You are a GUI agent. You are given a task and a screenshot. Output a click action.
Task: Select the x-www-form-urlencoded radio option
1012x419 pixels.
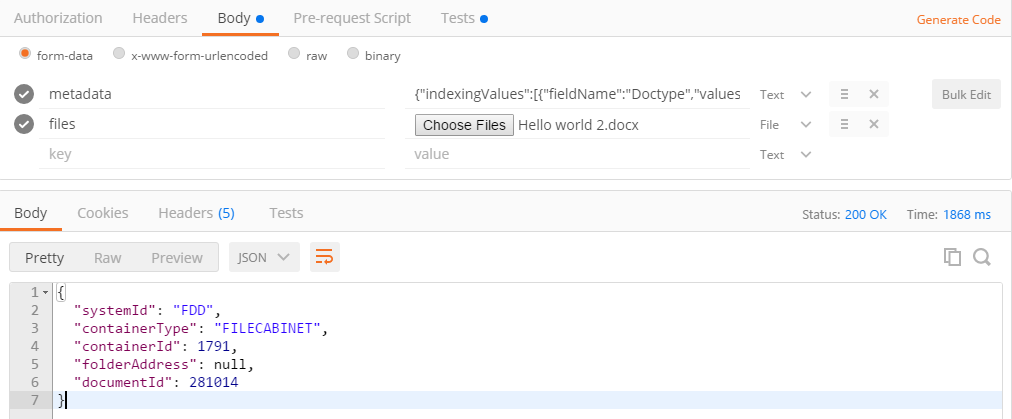[x=119, y=55]
